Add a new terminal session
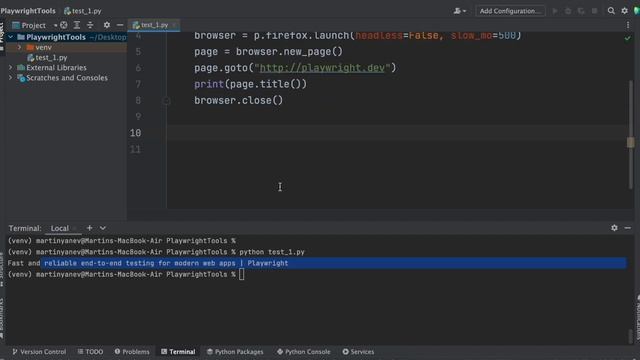 point(89,228)
